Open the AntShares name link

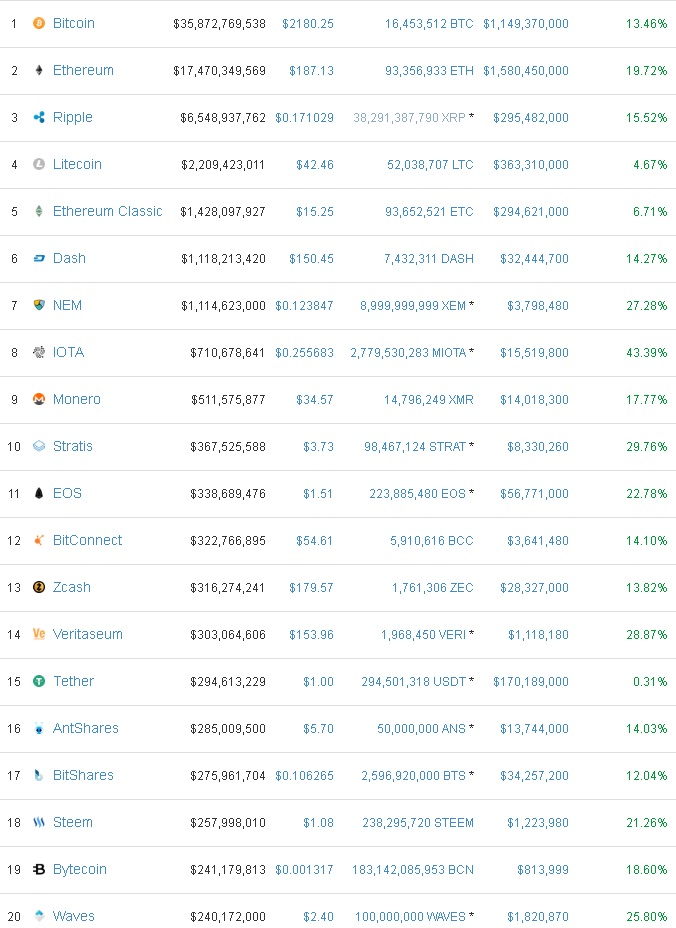(x=85, y=728)
